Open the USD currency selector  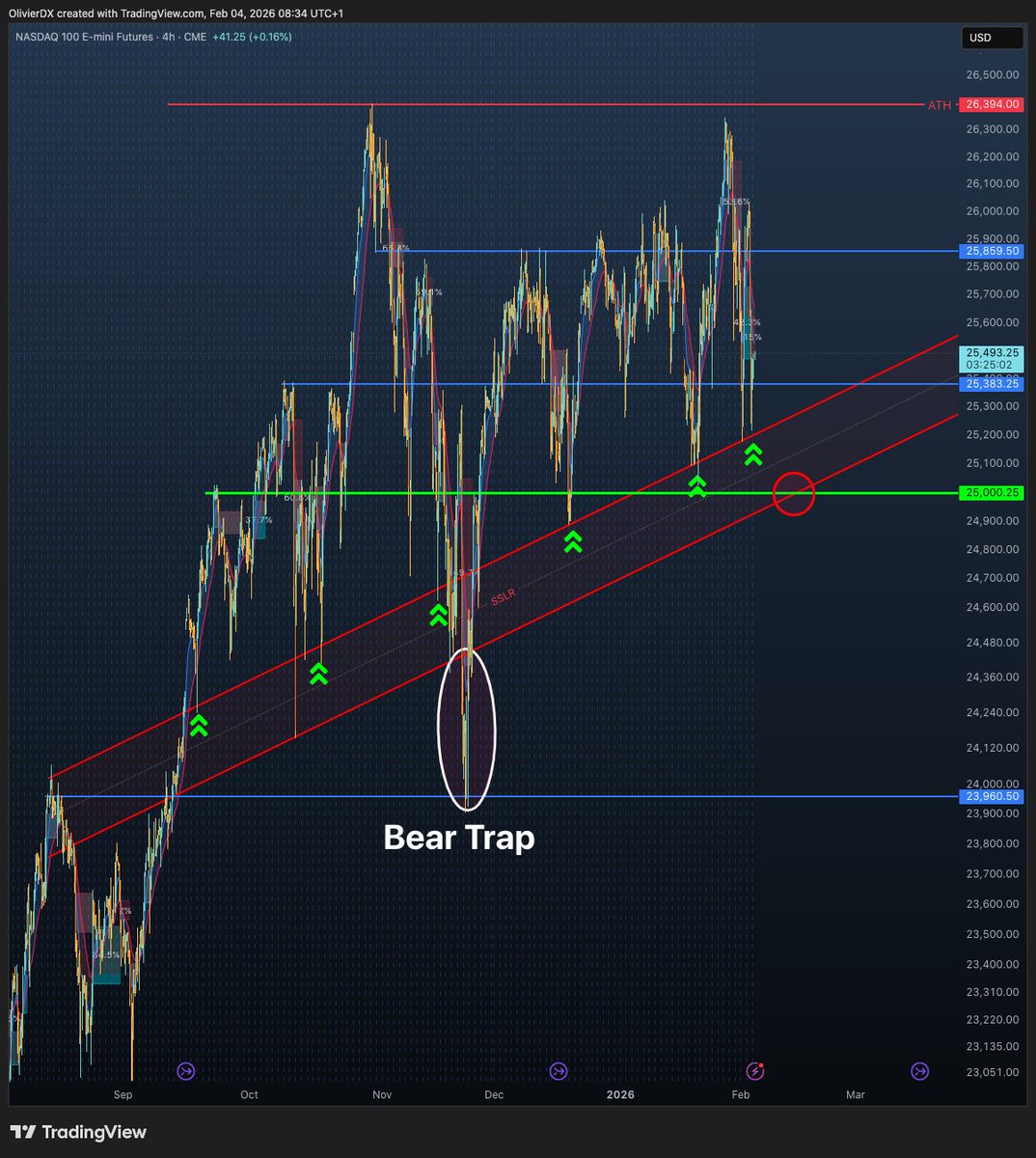(992, 38)
